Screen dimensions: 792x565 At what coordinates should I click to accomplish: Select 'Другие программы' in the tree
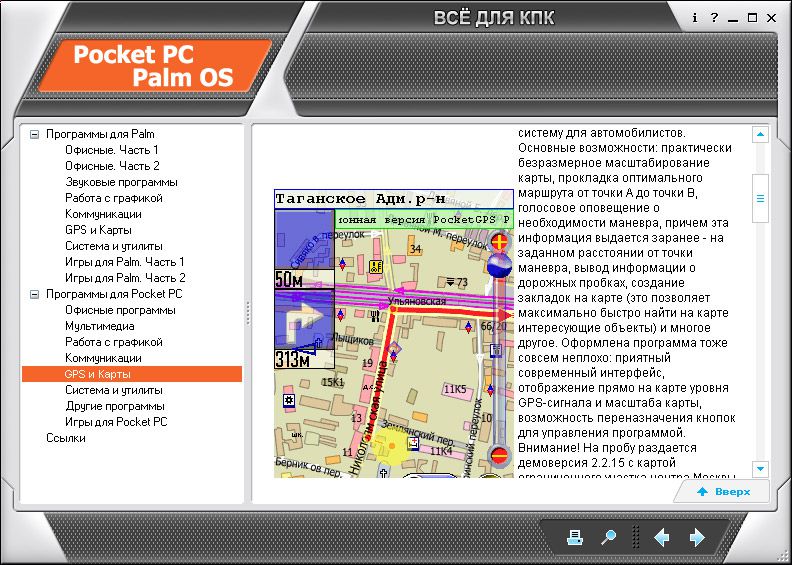(115, 406)
